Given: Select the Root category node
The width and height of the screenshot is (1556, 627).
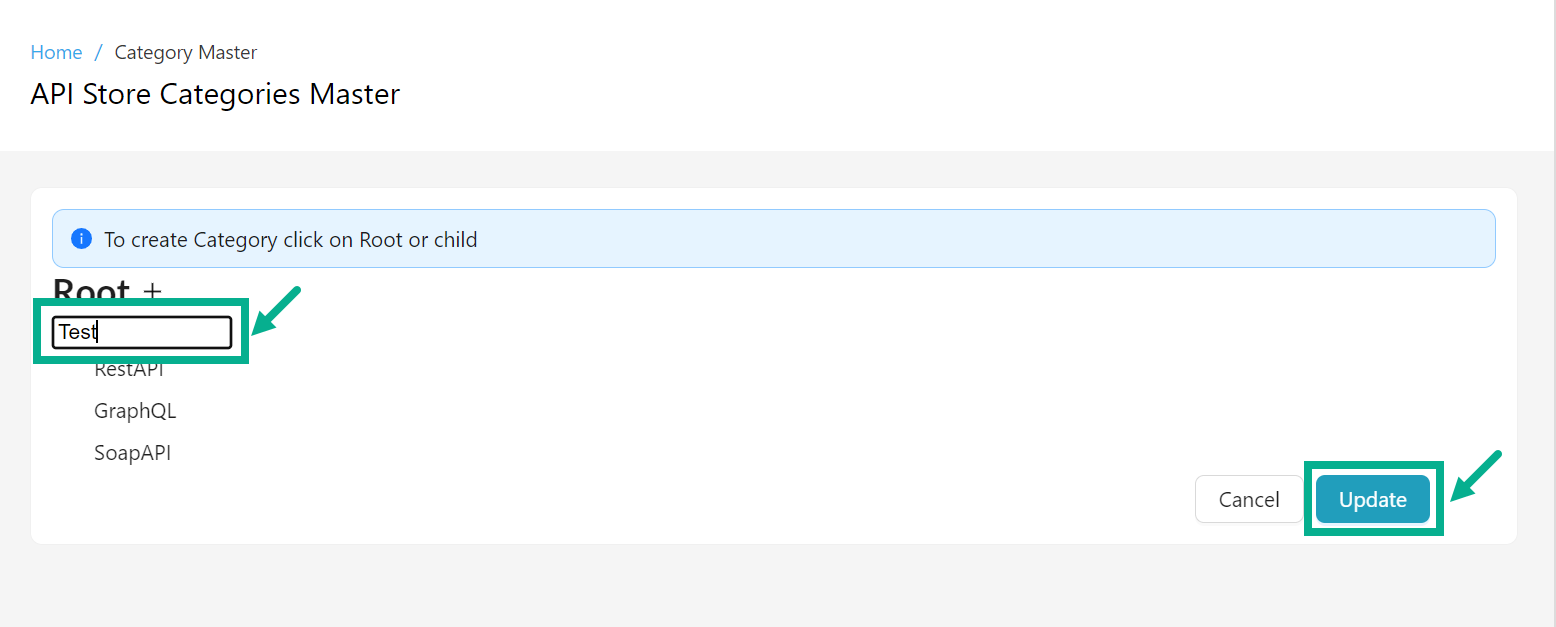Looking at the screenshot, I should (x=91, y=290).
